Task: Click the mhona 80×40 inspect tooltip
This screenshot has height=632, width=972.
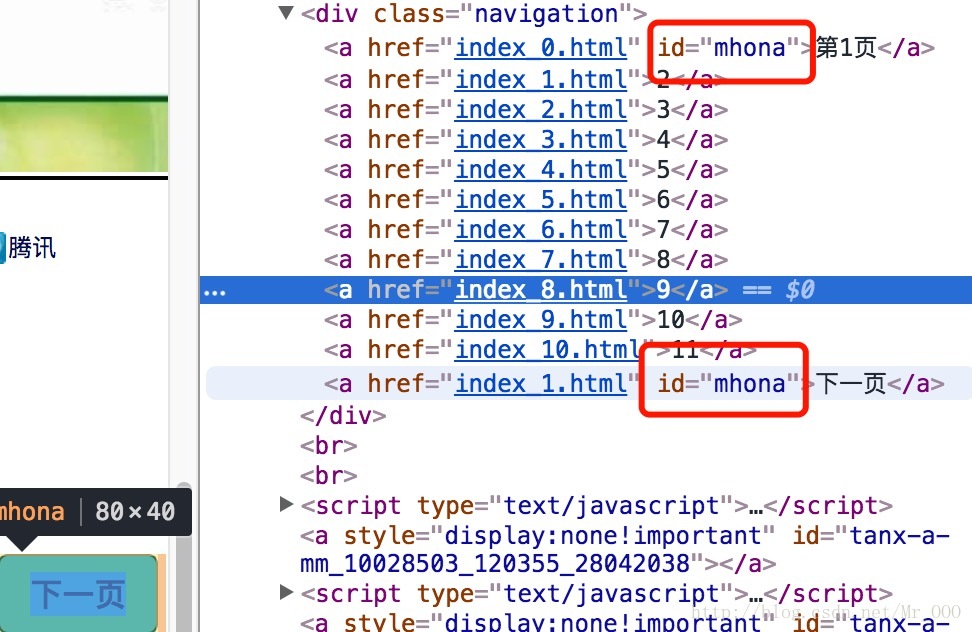Action: click(x=94, y=512)
